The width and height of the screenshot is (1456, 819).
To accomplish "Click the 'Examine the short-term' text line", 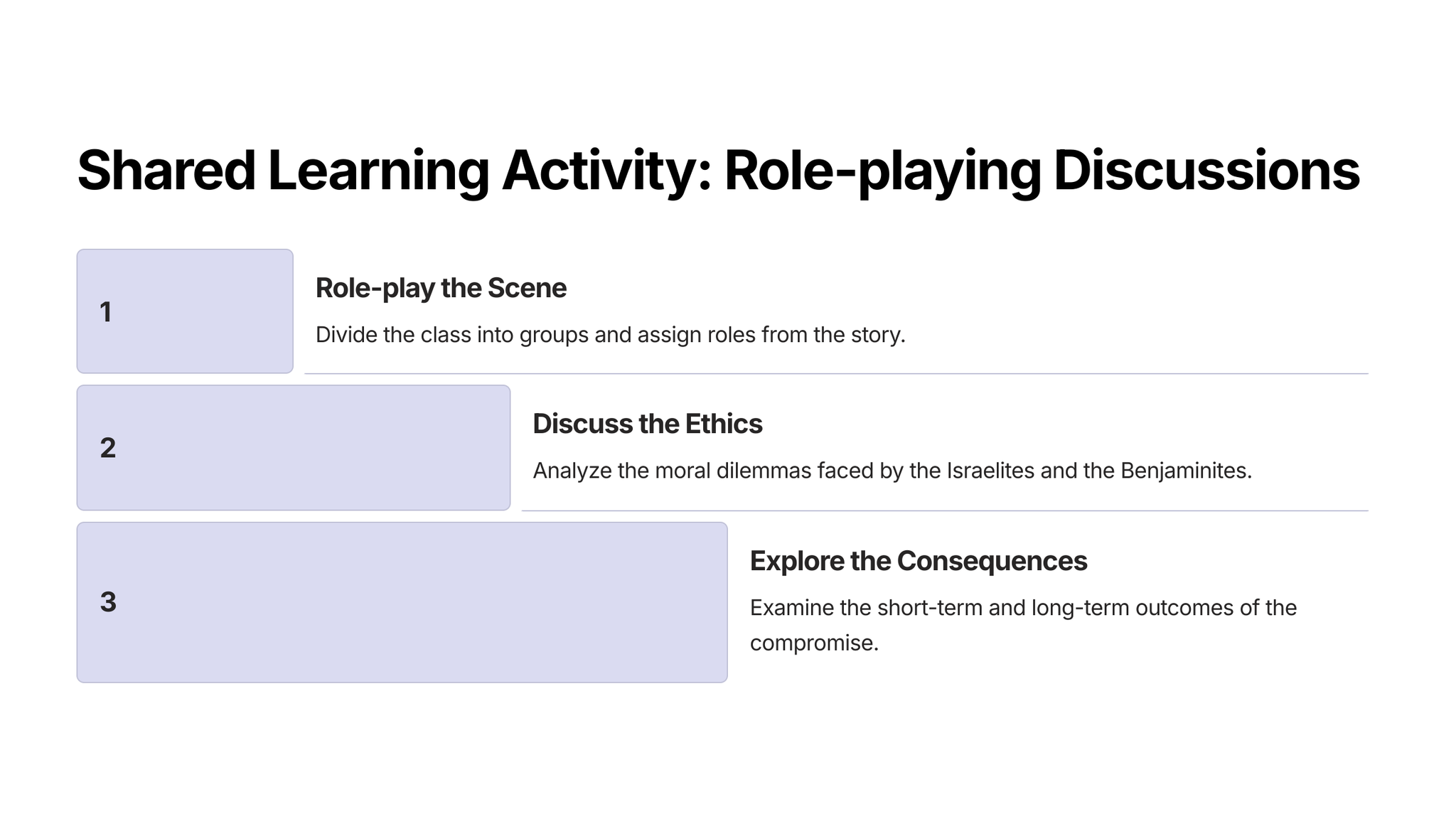I will (1023, 608).
